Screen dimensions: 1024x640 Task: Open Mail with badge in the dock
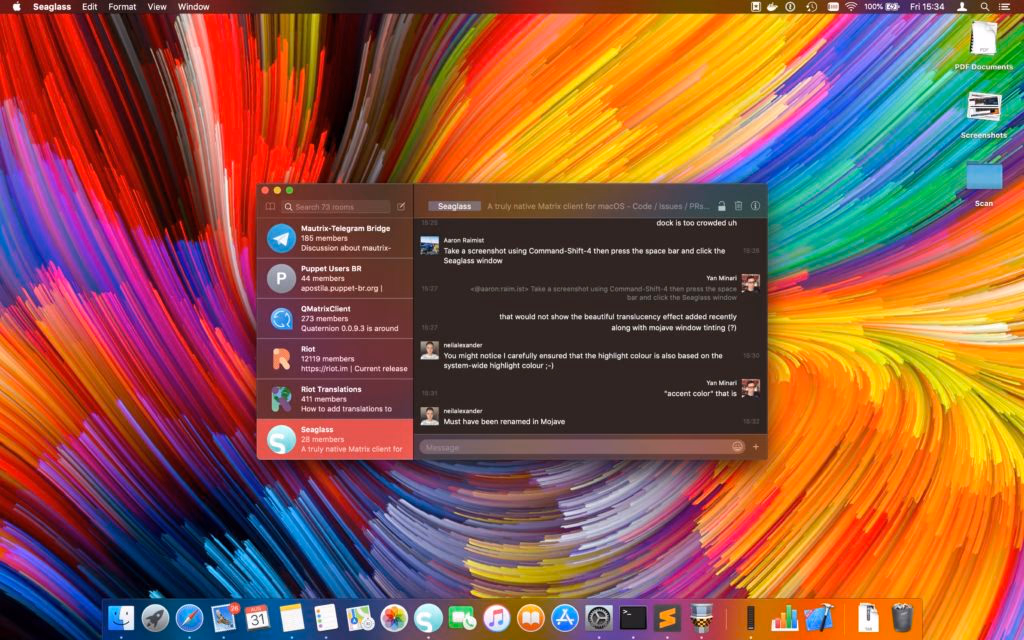point(224,617)
